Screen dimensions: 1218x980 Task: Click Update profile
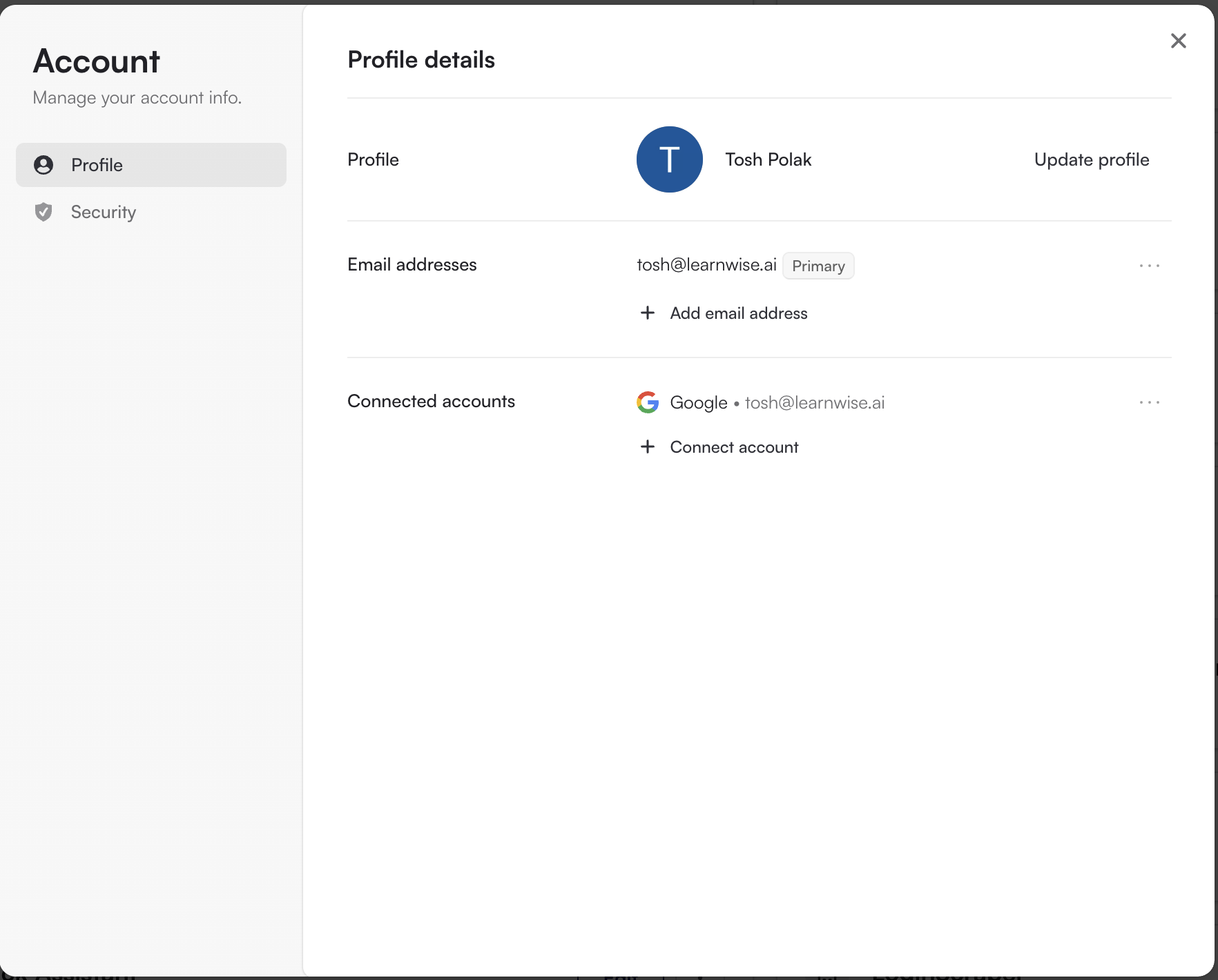pyautogui.click(x=1092, y=159)
